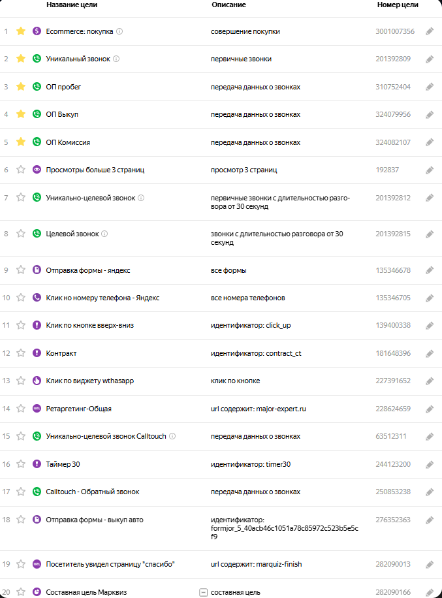Image resolution: width=442 pixels, height=598 pixels.
Task: Mark Клик по кнопке вверх-вниз as favorite
Action: [x=21, y=325]
